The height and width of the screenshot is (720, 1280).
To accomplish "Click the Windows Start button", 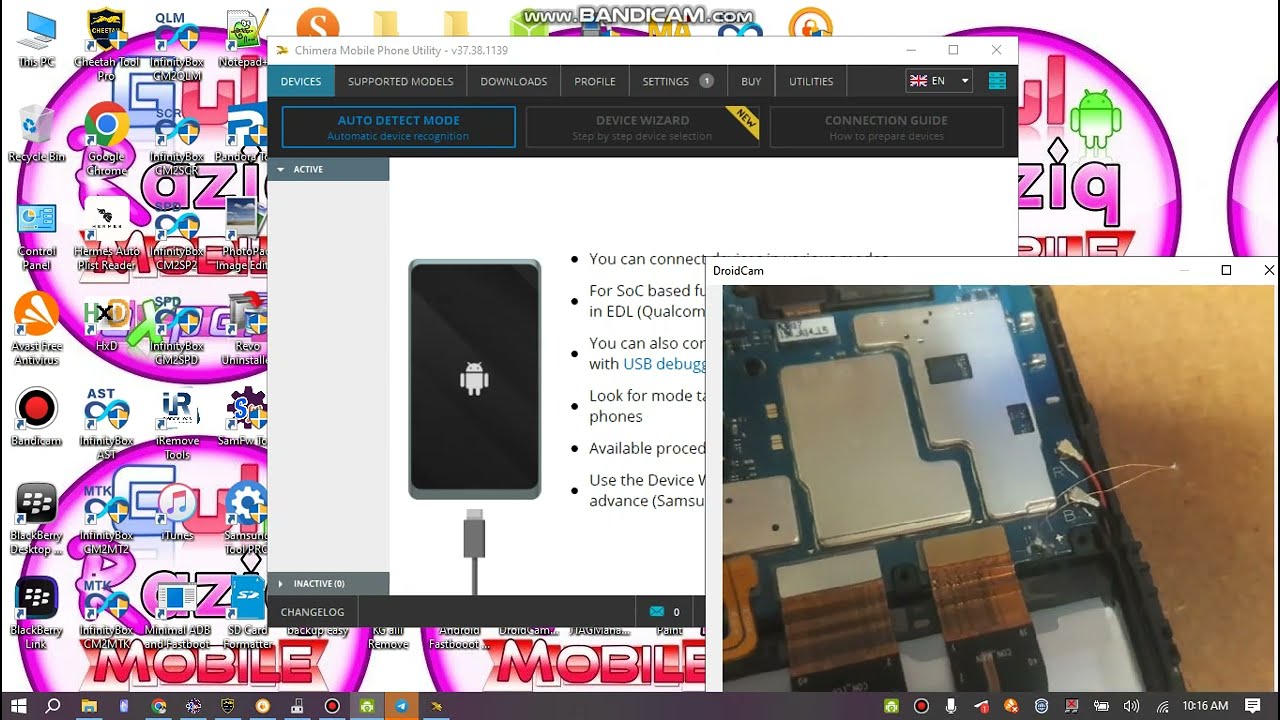I will pyautogui.click(x=20, y=706).
